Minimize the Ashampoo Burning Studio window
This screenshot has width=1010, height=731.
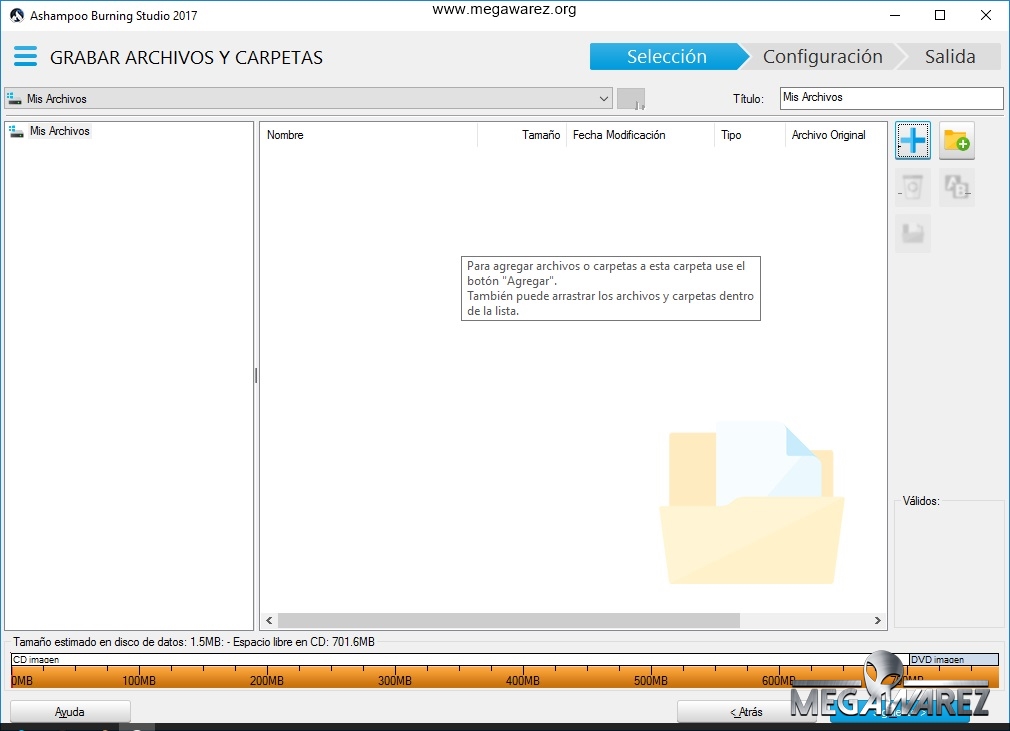[895, 15]
